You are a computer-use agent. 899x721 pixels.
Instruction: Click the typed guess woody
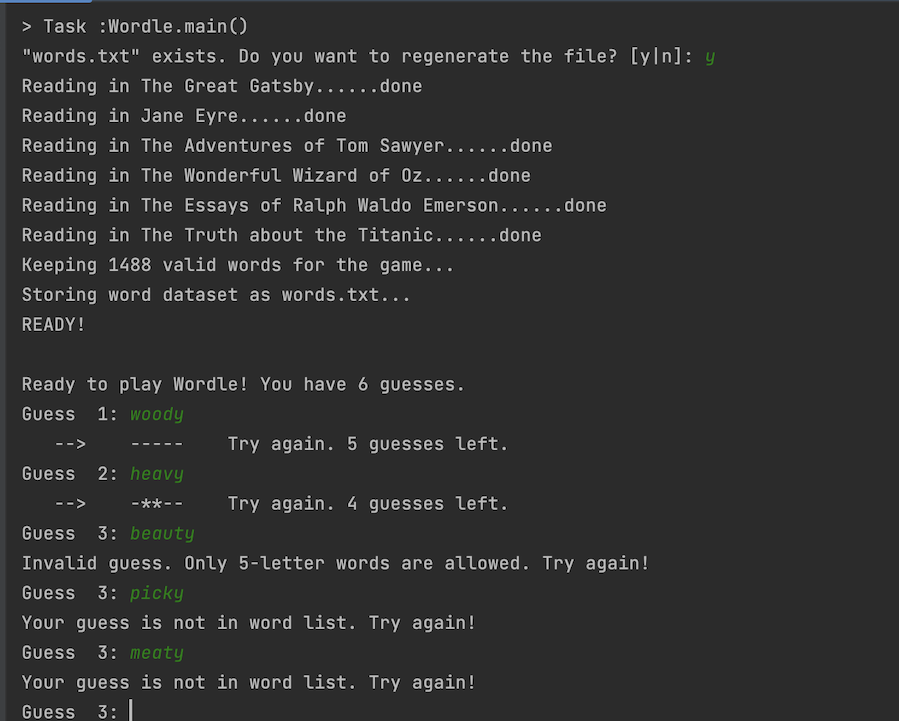tap(157, 414)
